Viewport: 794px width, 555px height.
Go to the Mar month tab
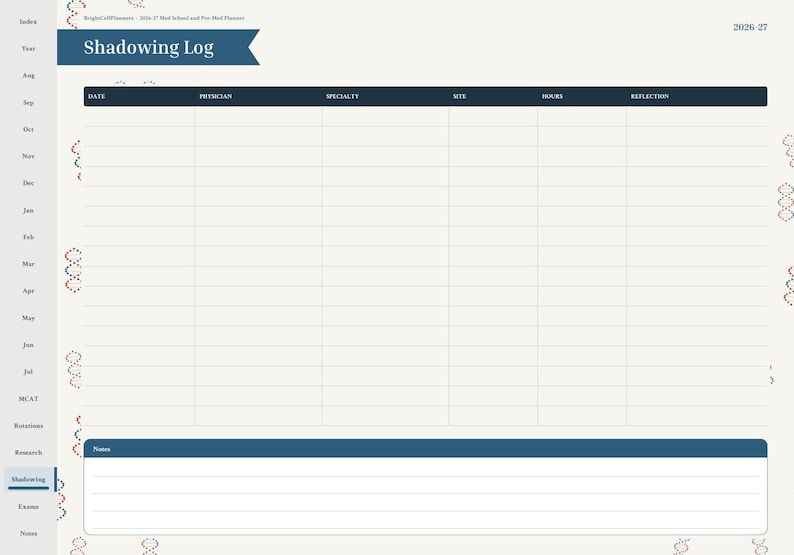(28, 264)
